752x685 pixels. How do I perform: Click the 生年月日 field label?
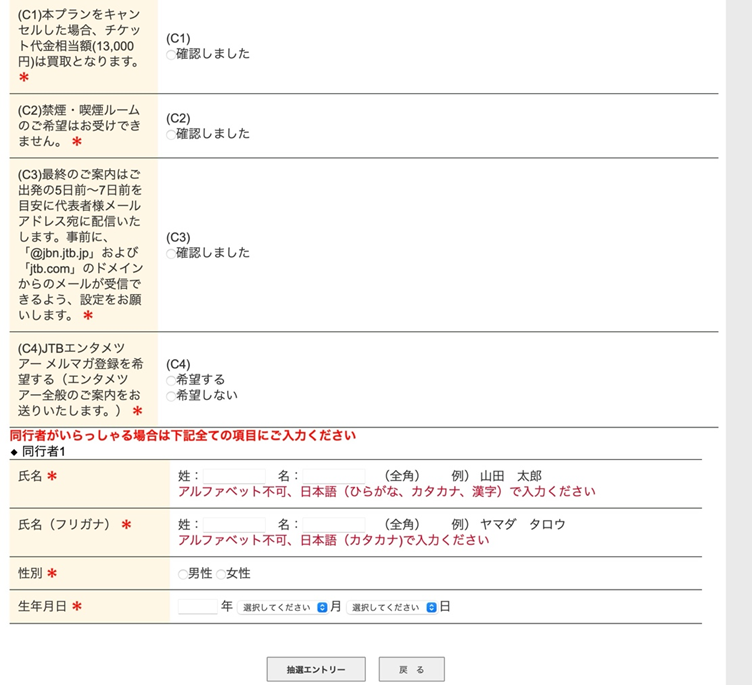coord(43,606)
